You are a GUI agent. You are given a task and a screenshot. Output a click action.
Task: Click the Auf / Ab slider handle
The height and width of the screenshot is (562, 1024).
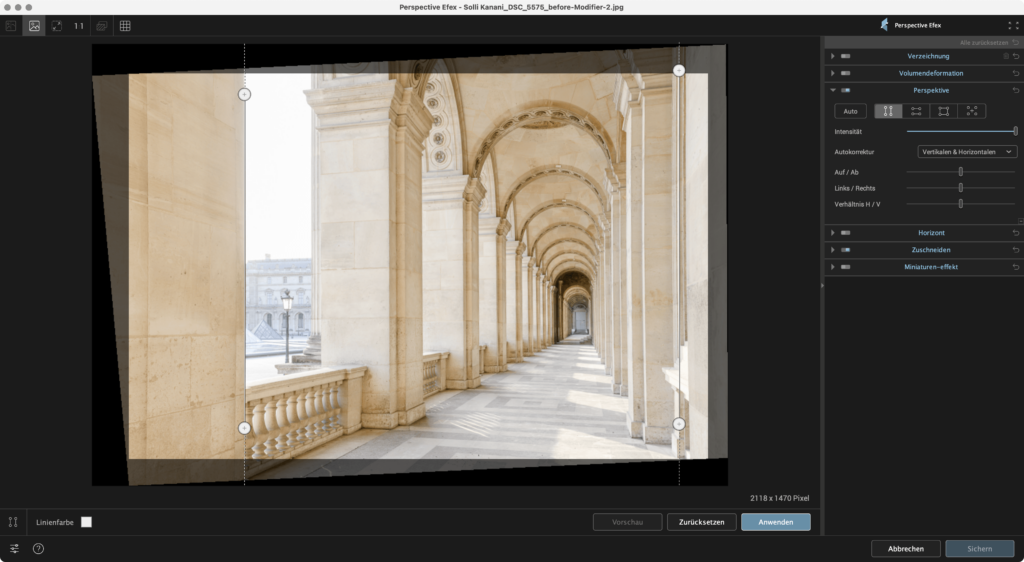click(961, 172)
